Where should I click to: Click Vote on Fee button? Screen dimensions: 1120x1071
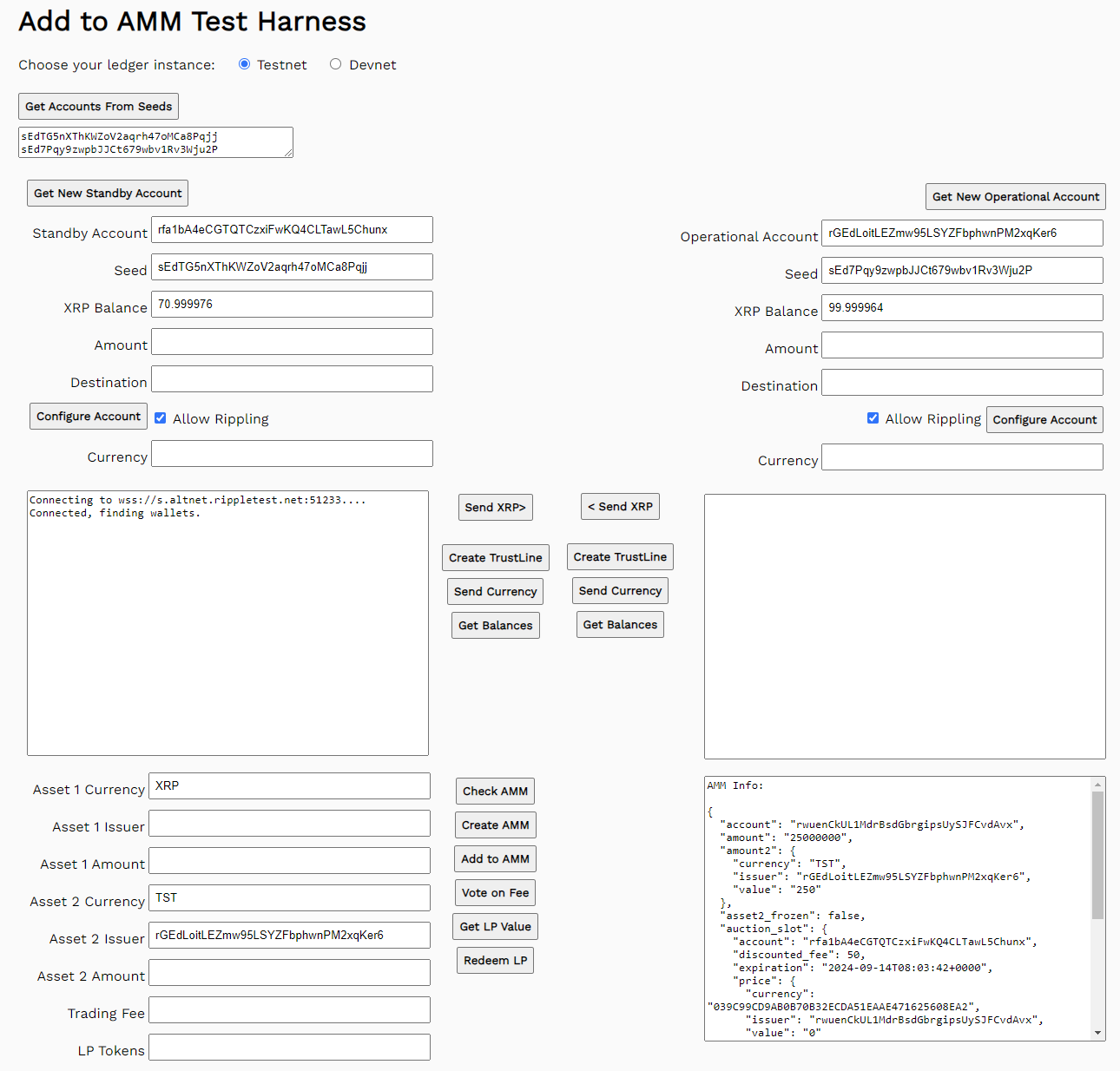click(495, 893)
